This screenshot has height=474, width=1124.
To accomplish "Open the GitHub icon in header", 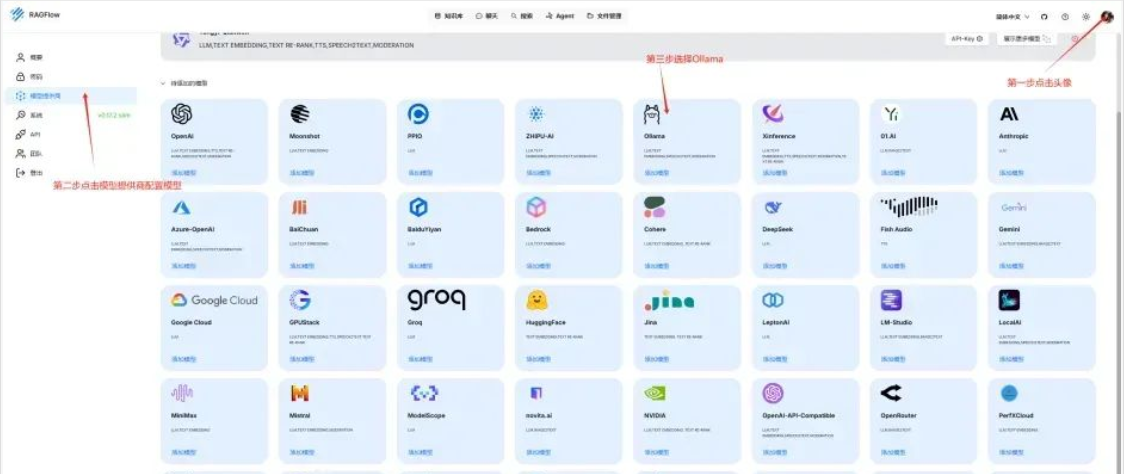I will point(1044,16).
